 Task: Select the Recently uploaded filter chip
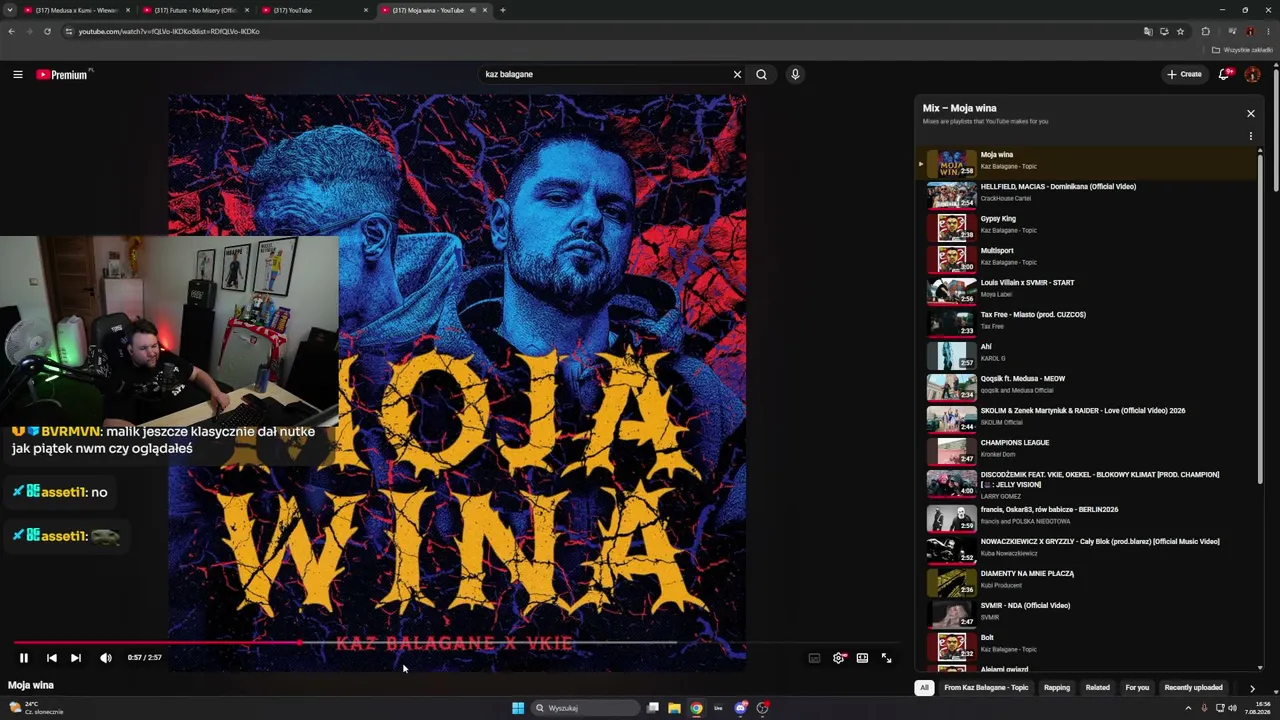point(1193,688)
